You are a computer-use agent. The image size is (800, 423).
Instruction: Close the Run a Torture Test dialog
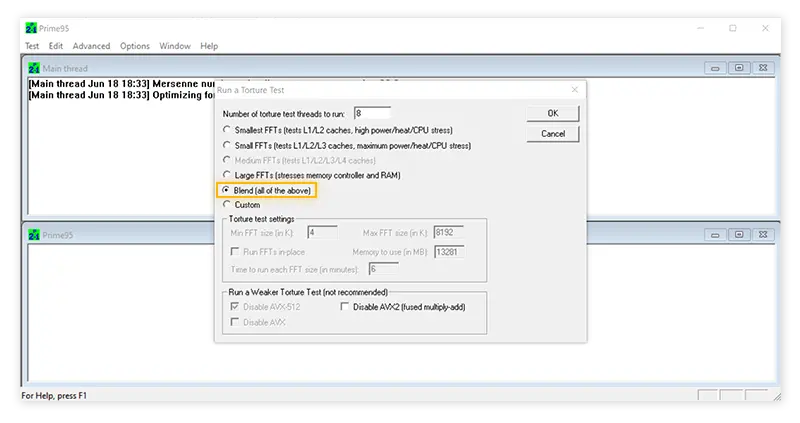tap(574, 90)
